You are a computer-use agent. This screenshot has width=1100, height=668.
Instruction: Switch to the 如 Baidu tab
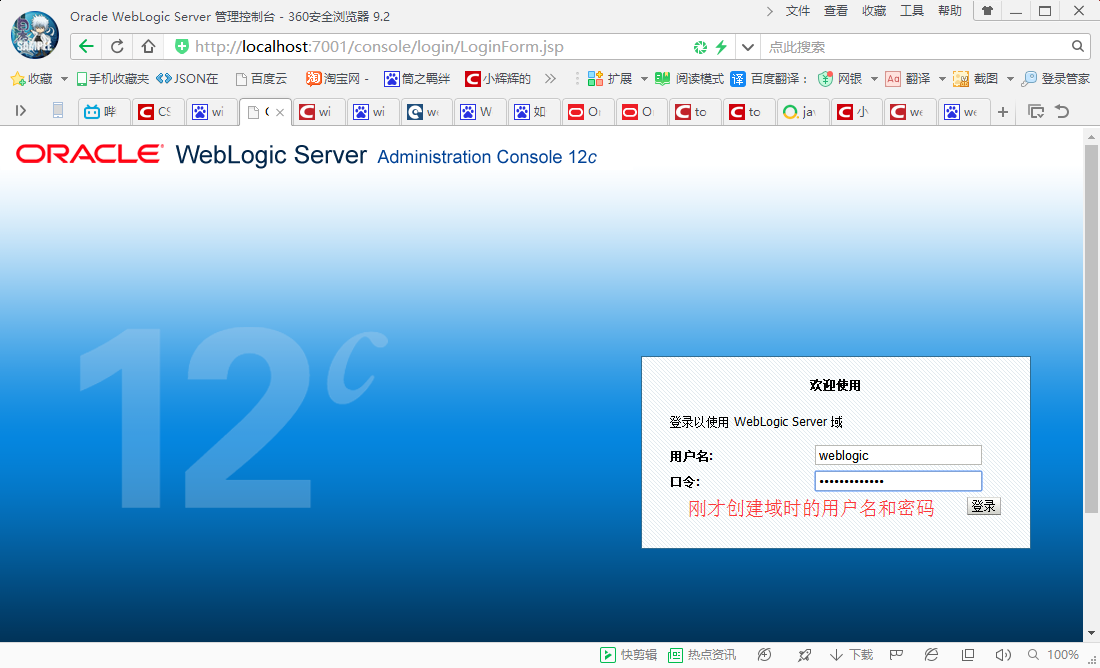[534, 112]
